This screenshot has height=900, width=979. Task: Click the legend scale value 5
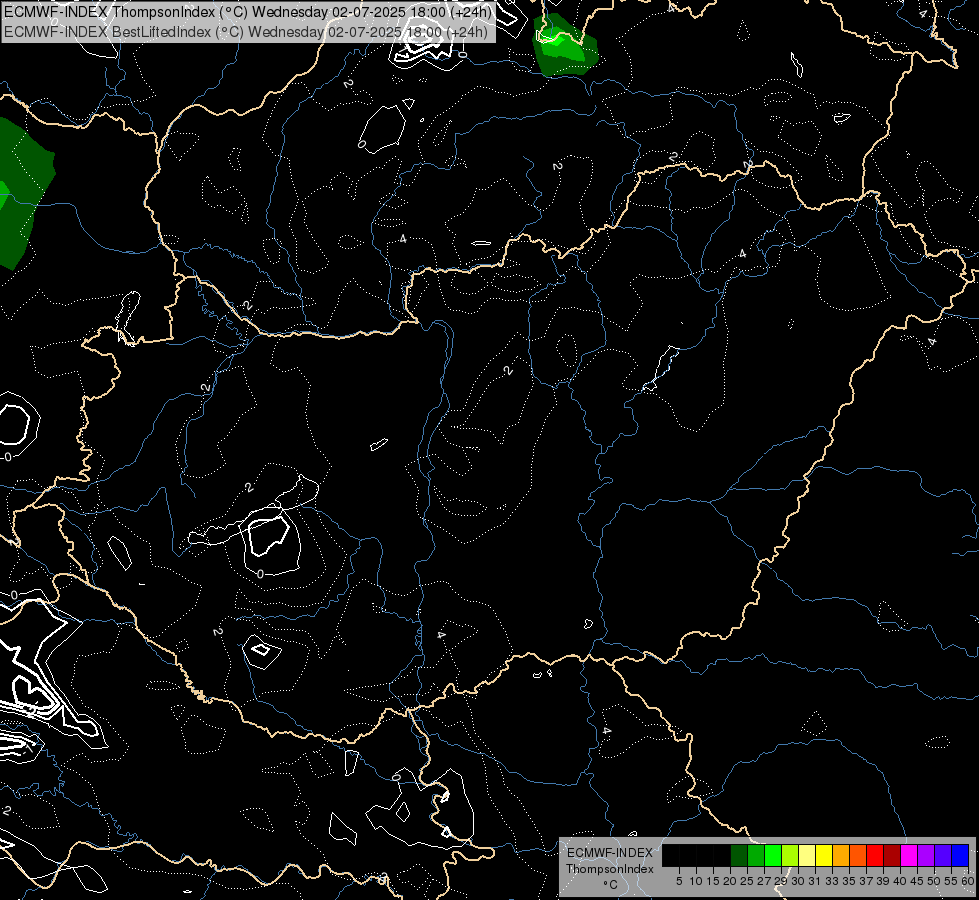[679, 881]
